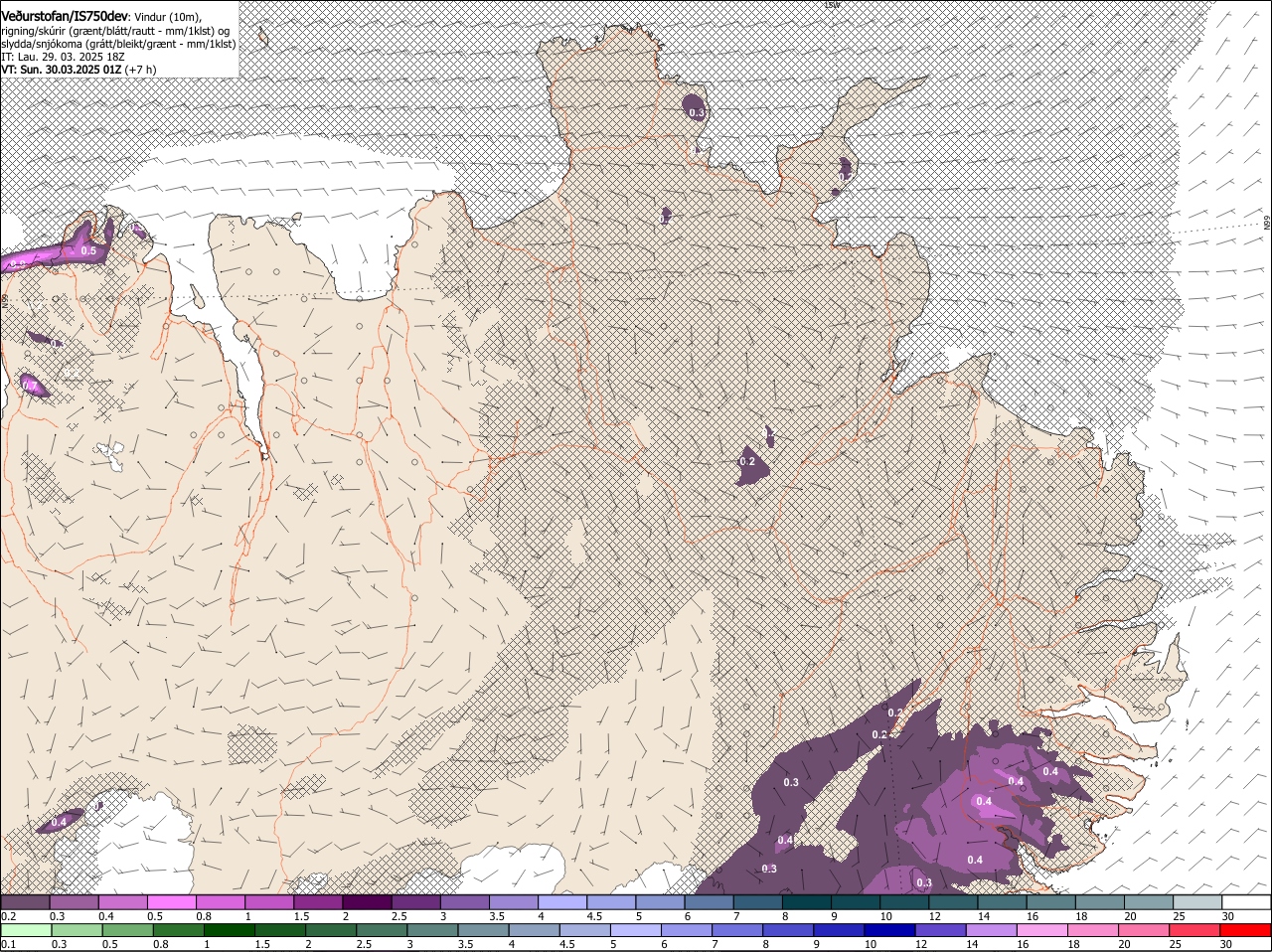Pick the darkest purple 2 snow legend swatch
The width and height of the screenshot is (1272, 952).
[367, 902]
